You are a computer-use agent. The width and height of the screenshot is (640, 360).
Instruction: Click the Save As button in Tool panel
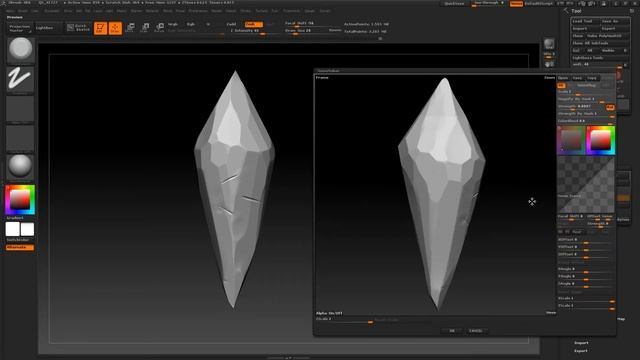point(615,21)
